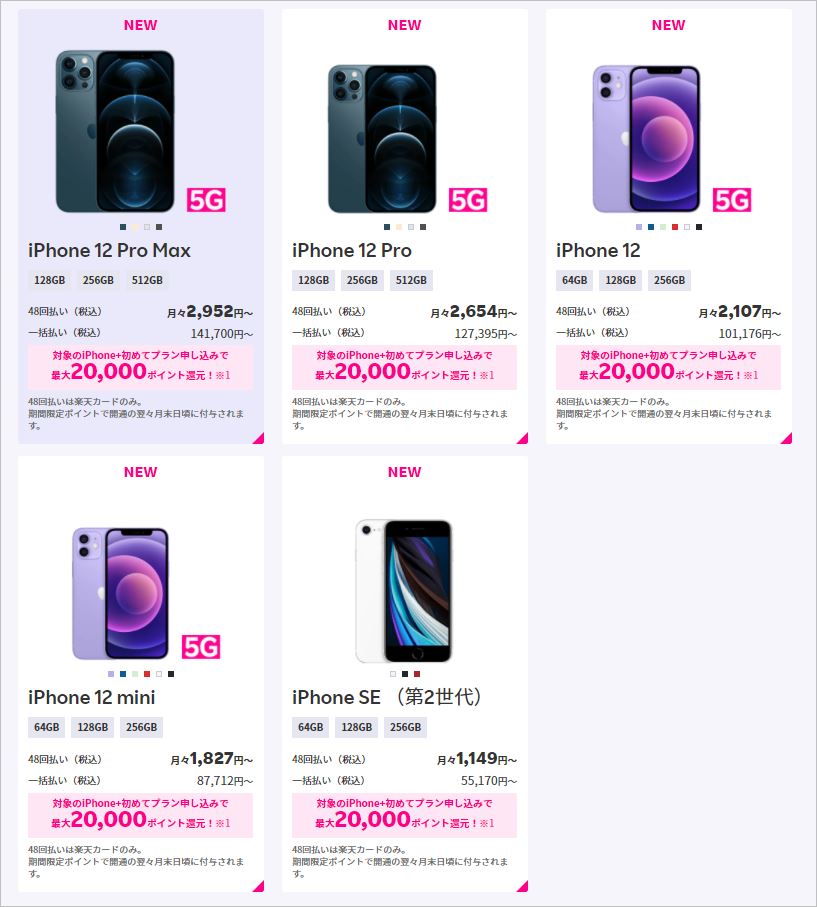Select 256GB storage for iPhone SE

point(405,727)
